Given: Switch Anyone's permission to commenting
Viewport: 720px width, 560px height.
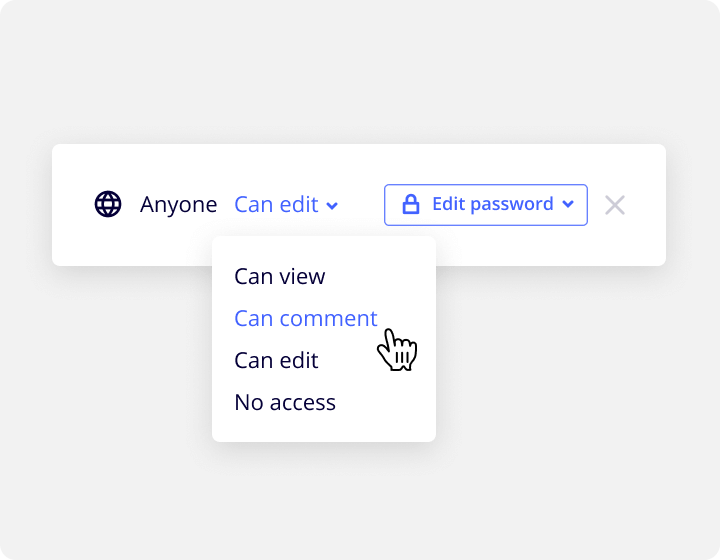Looking at the screenshot, I should coord(306,318).
